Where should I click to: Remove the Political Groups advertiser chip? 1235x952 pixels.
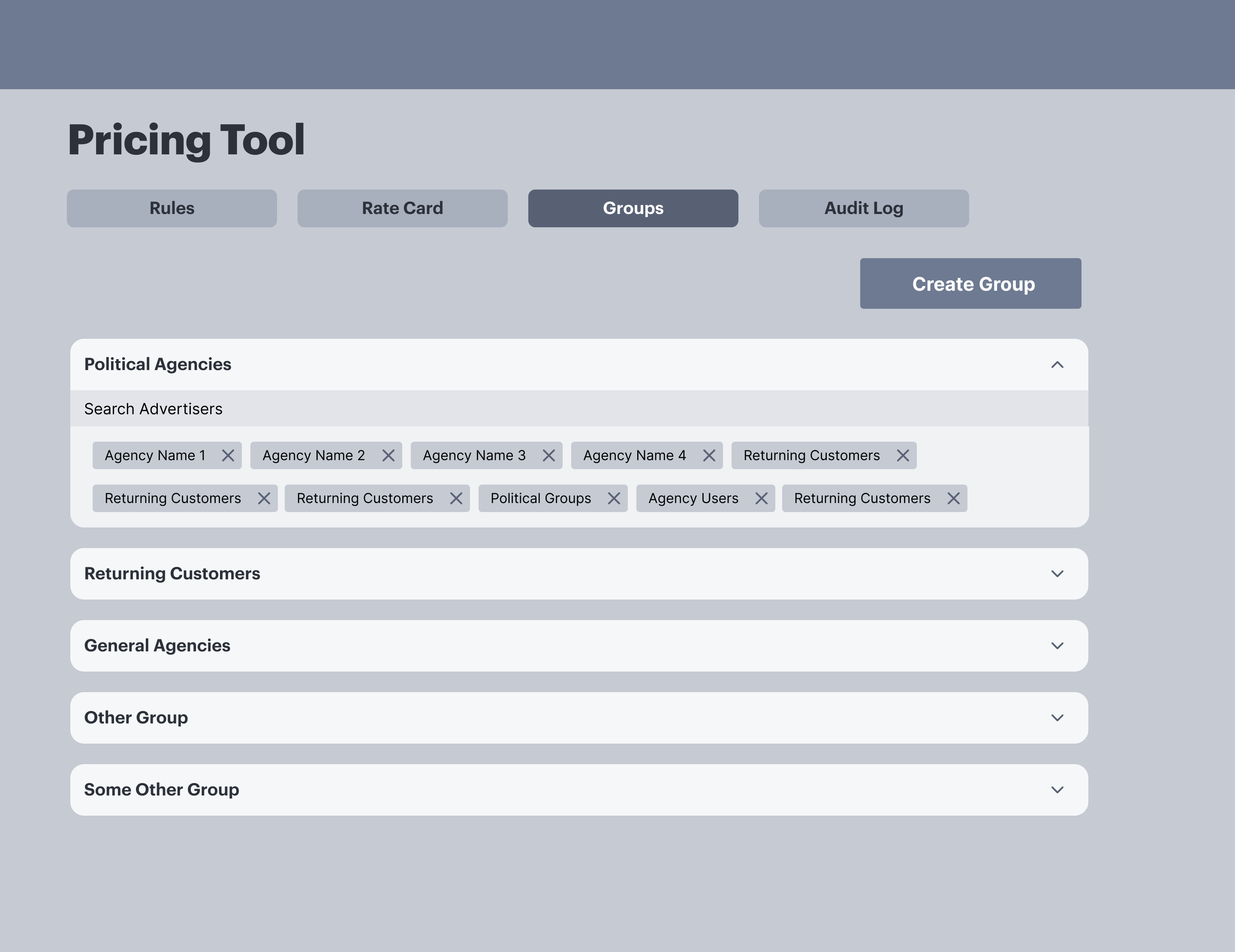(614, 498)
